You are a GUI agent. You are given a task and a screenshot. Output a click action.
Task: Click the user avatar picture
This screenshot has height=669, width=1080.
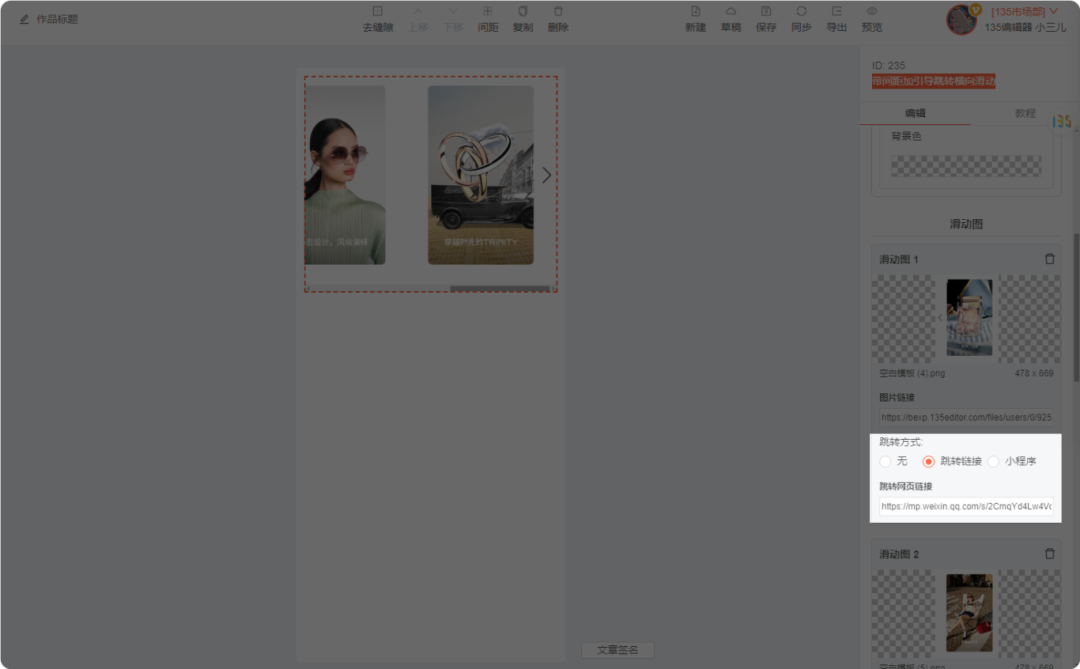click(962, 19)
